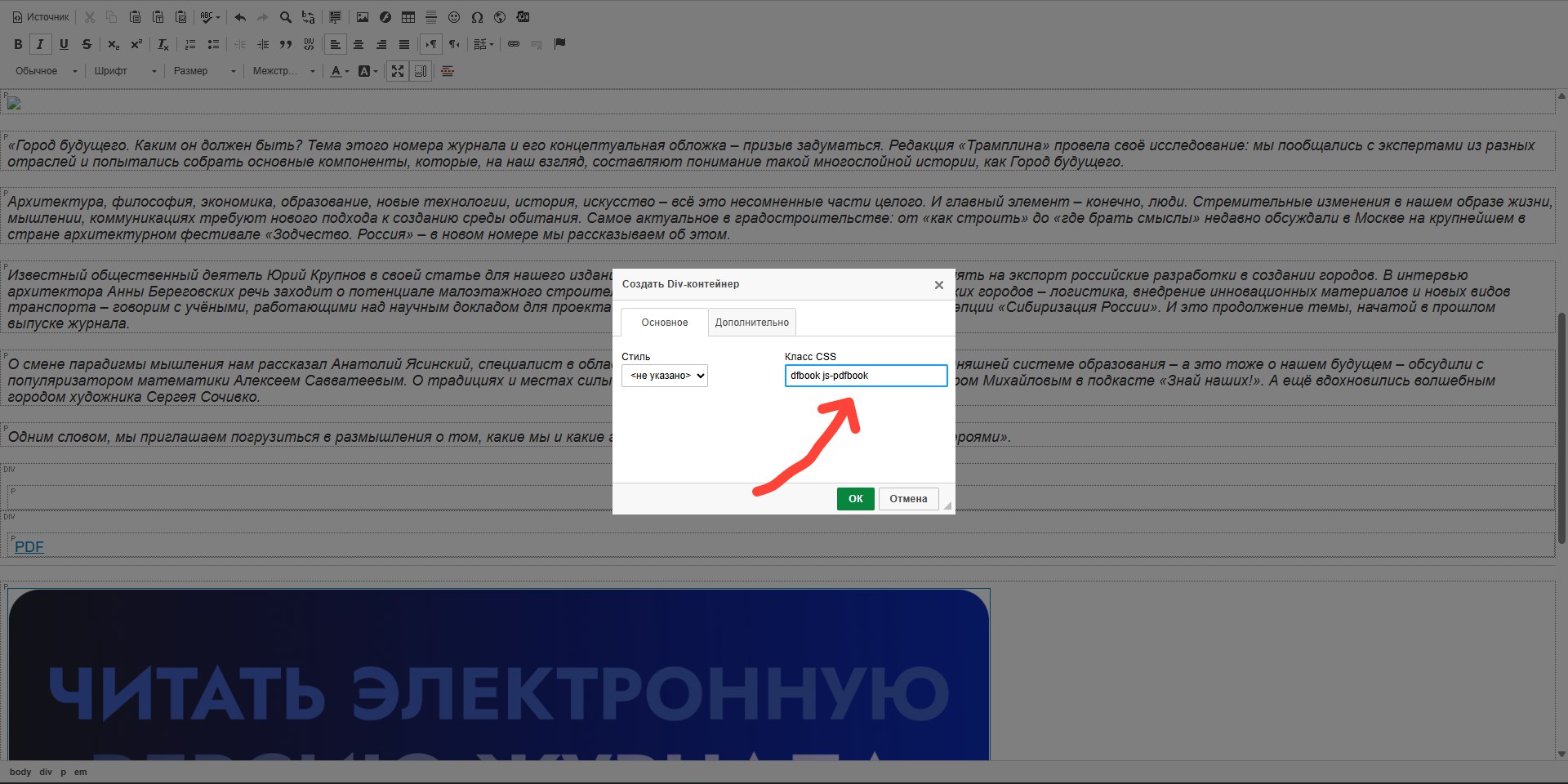The width and height of the screenshot is (1568, 784).
Task: Open special character Omega tool
Action: 477,17
